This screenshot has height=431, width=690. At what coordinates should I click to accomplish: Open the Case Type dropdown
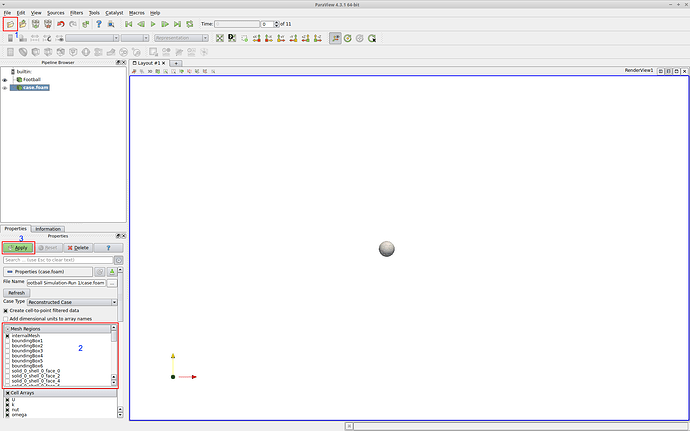pyautogui.click(x=72, y=302)
